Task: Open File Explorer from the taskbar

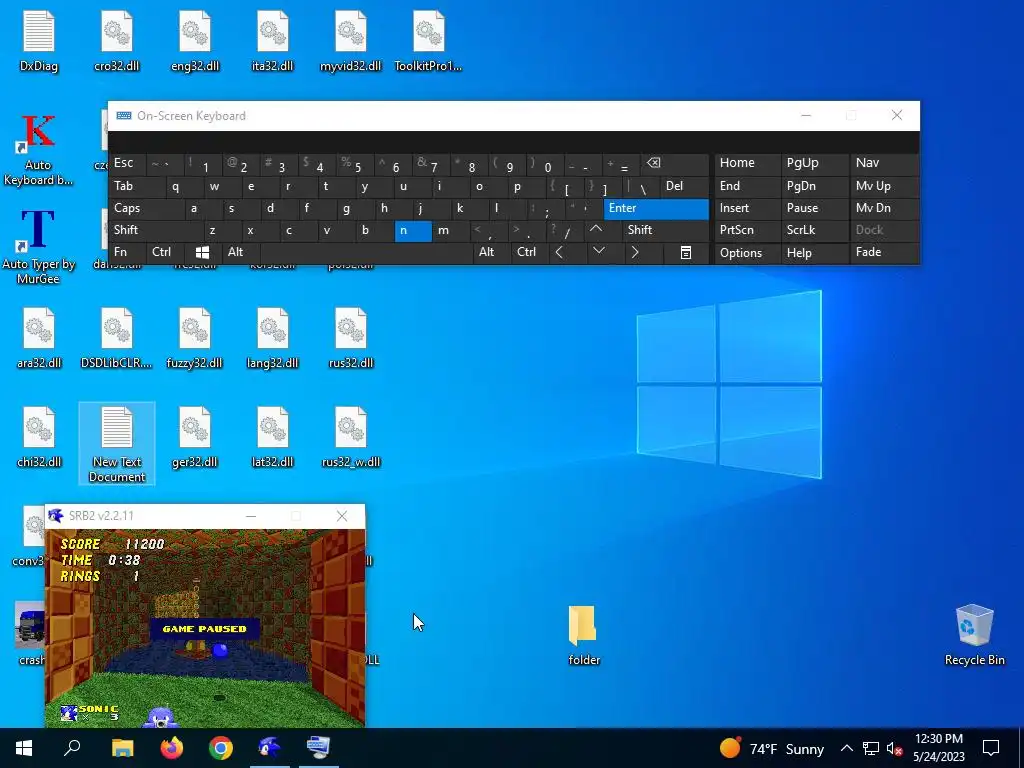Action: (x=122, y=748)
